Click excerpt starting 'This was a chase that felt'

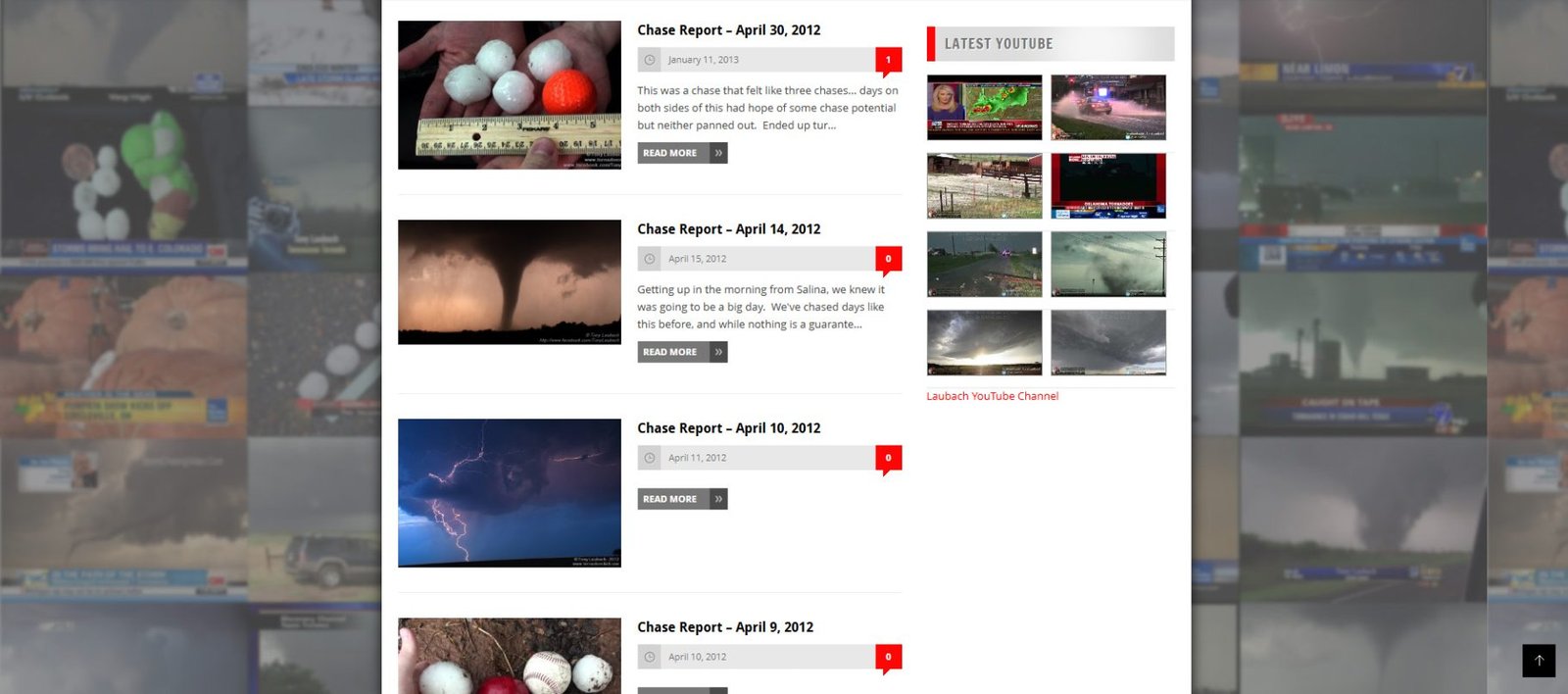point(767,108)
